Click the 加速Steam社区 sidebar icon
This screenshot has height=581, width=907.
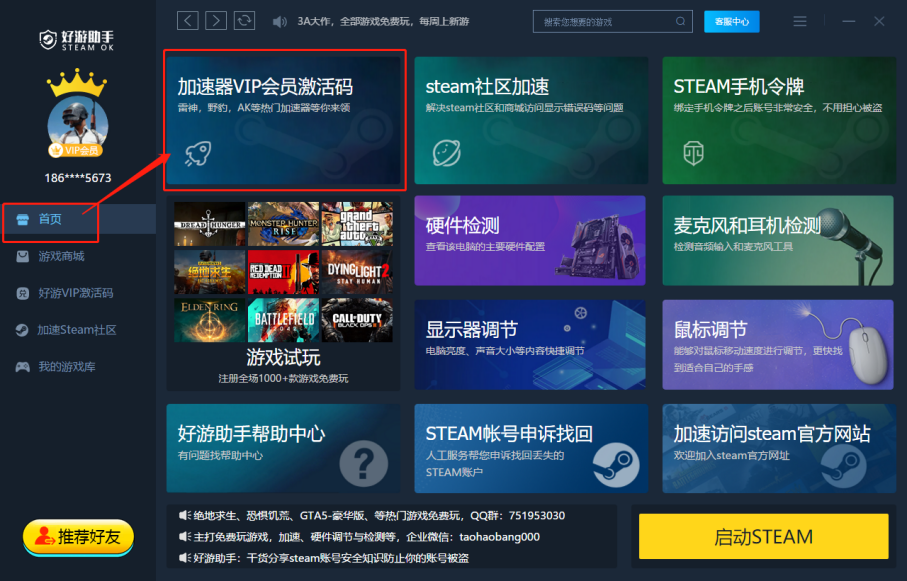pos(22,330)
